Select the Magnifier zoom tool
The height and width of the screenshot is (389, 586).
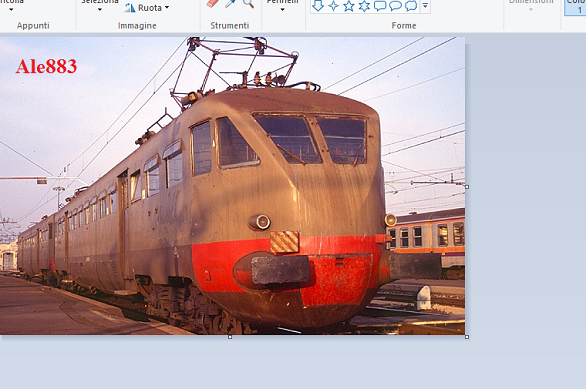pos(248,3)
